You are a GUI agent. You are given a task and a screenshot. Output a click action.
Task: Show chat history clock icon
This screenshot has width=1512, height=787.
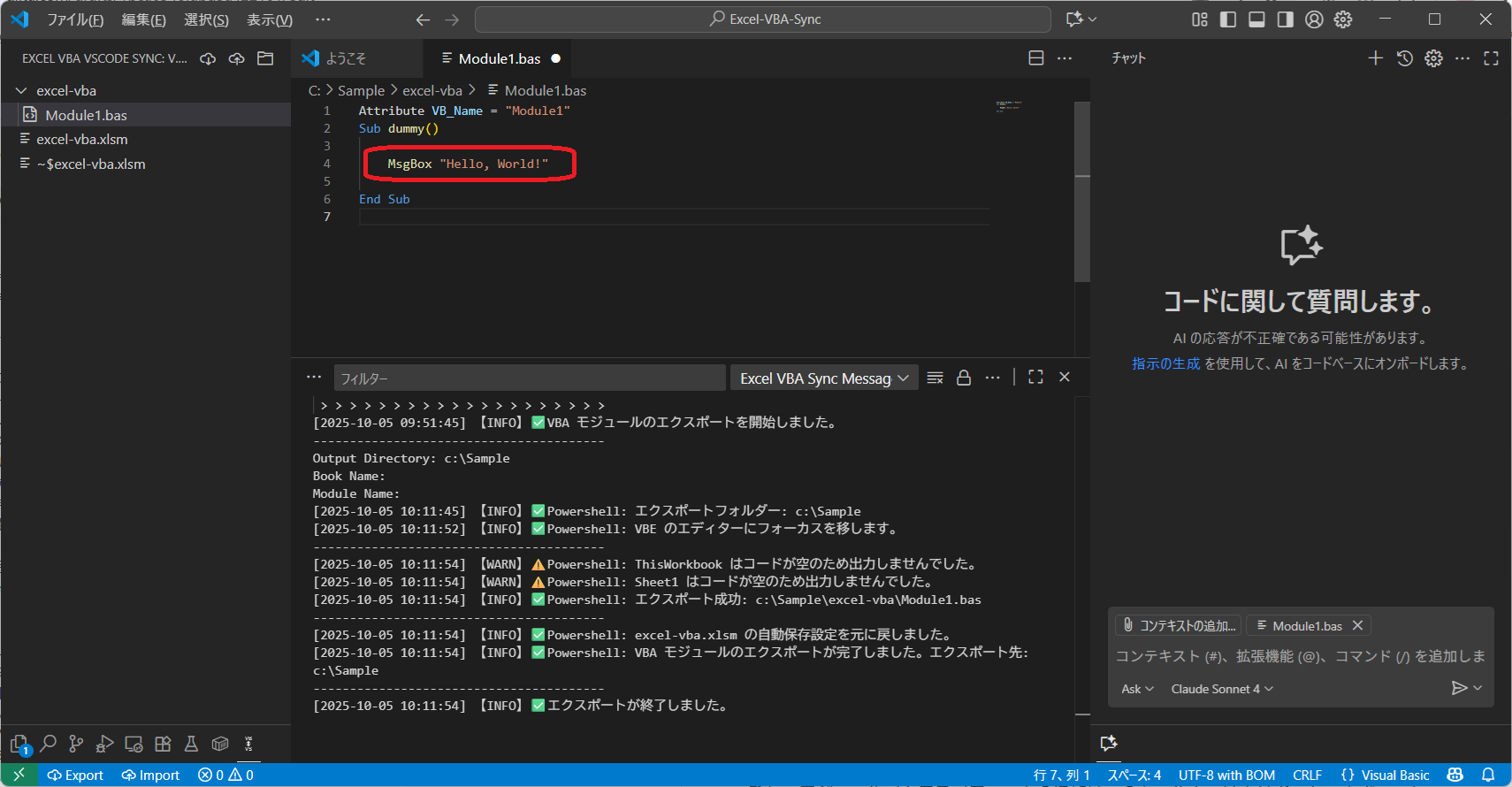[x=1404, y=58]
